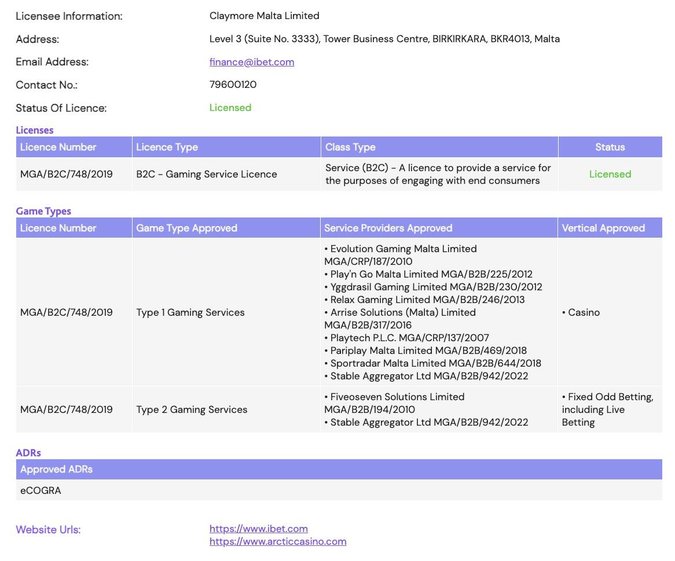Click Play'n Go Malta Limited entry
The width and height of the screenshot is (675, 561).
click(428, 274)
